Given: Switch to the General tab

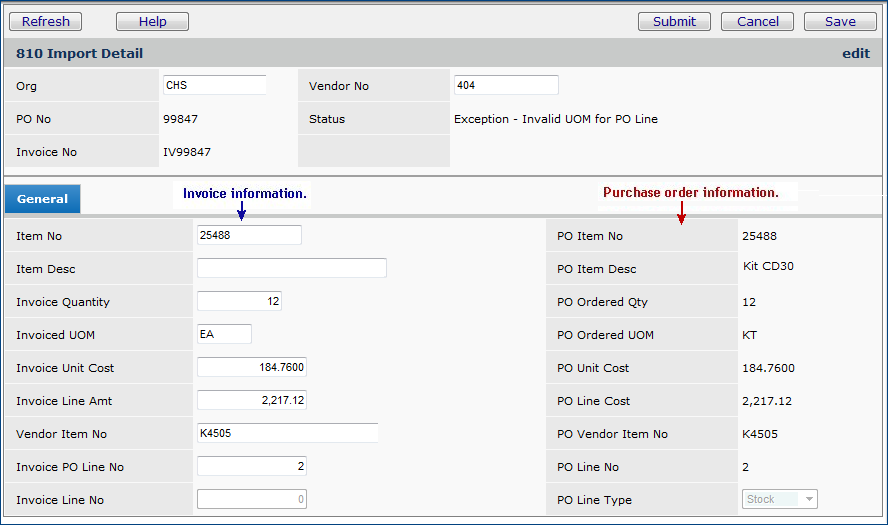Looking at the screenshot, I should 43,199.
